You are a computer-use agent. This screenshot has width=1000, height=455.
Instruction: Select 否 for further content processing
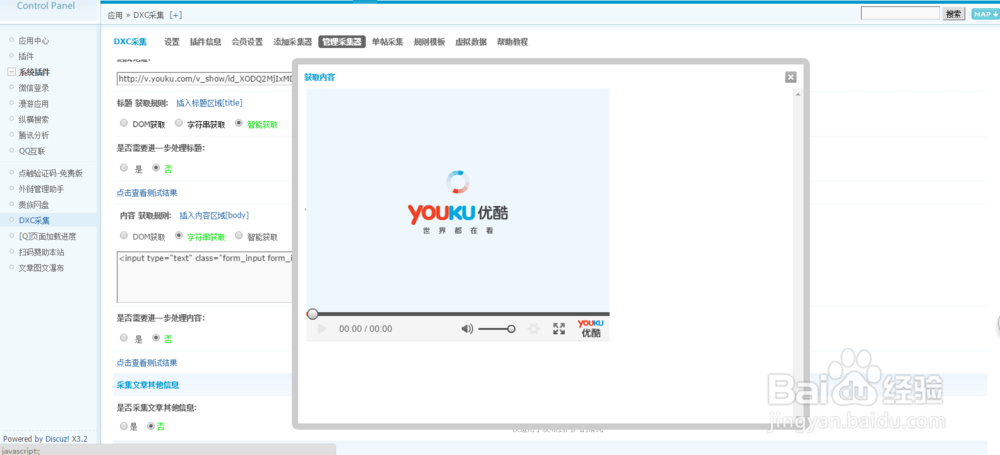pyautogui.click(x=156, y=338)
